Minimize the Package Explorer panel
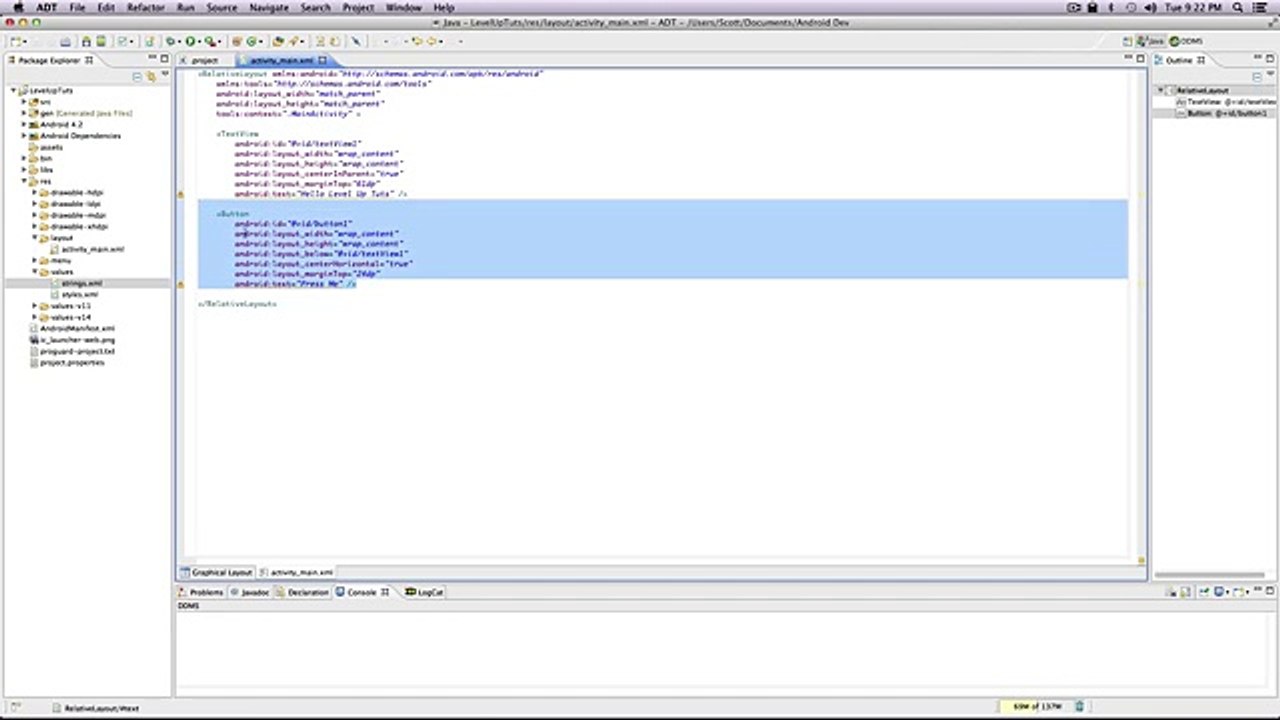1280x720 pixels. click(x=151, y=59)
